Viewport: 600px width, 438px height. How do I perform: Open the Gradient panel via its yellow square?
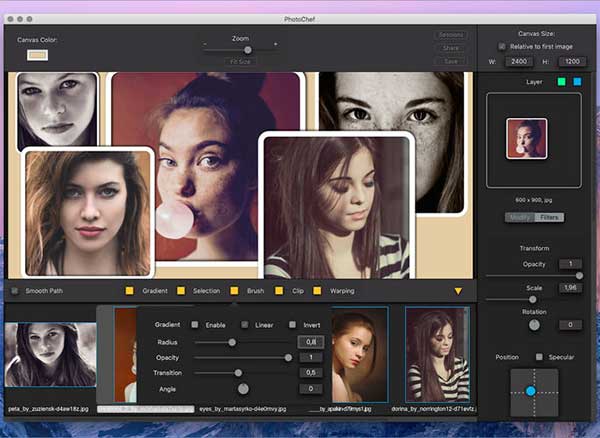[130, 291]
